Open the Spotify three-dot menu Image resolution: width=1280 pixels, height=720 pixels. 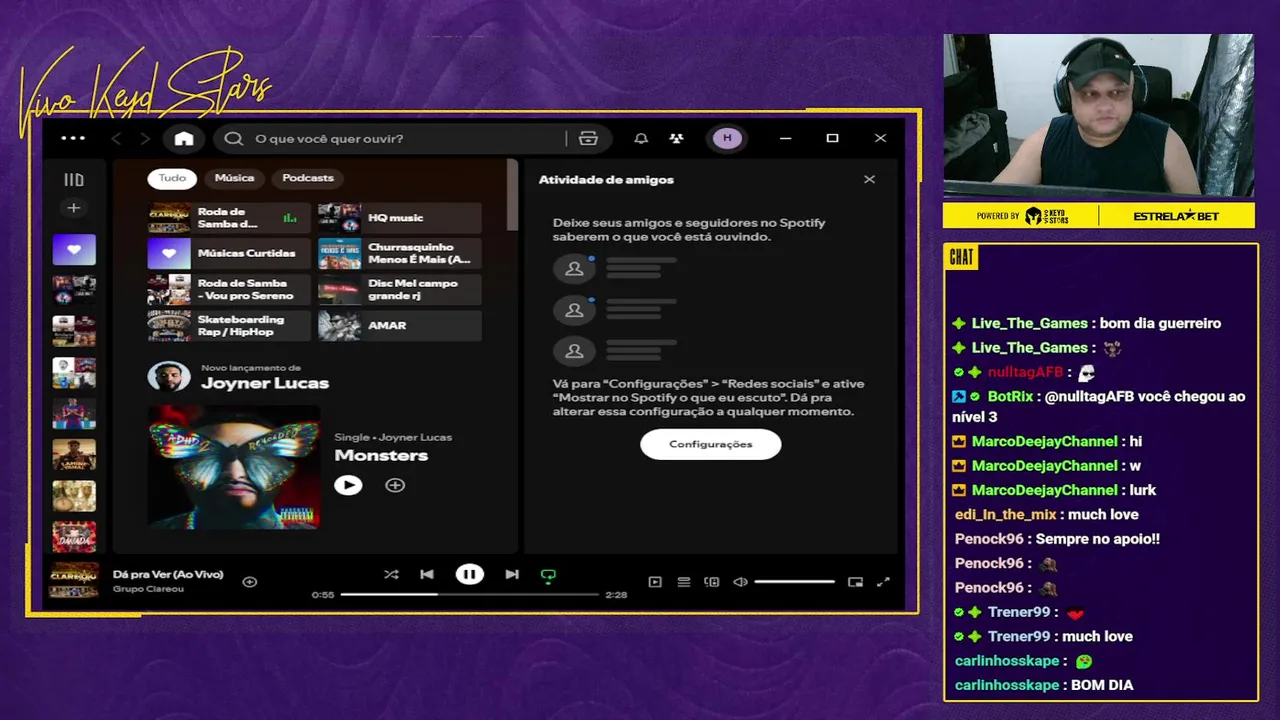point(73,138)
